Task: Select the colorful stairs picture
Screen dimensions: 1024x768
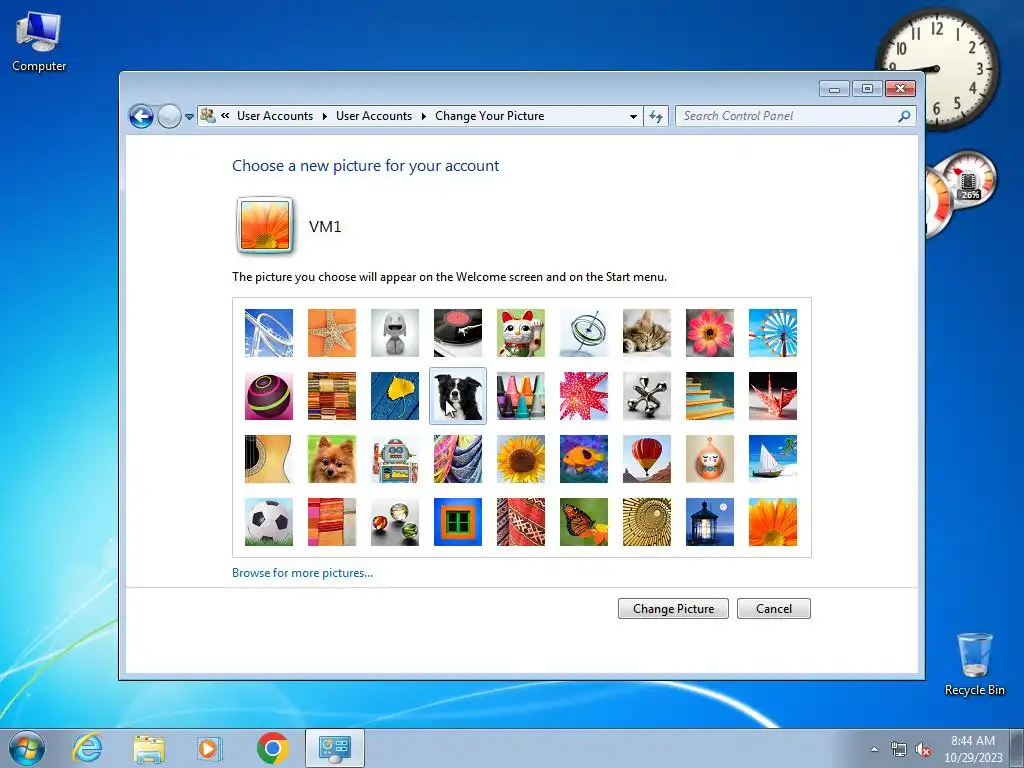Action: pos(710,396)
